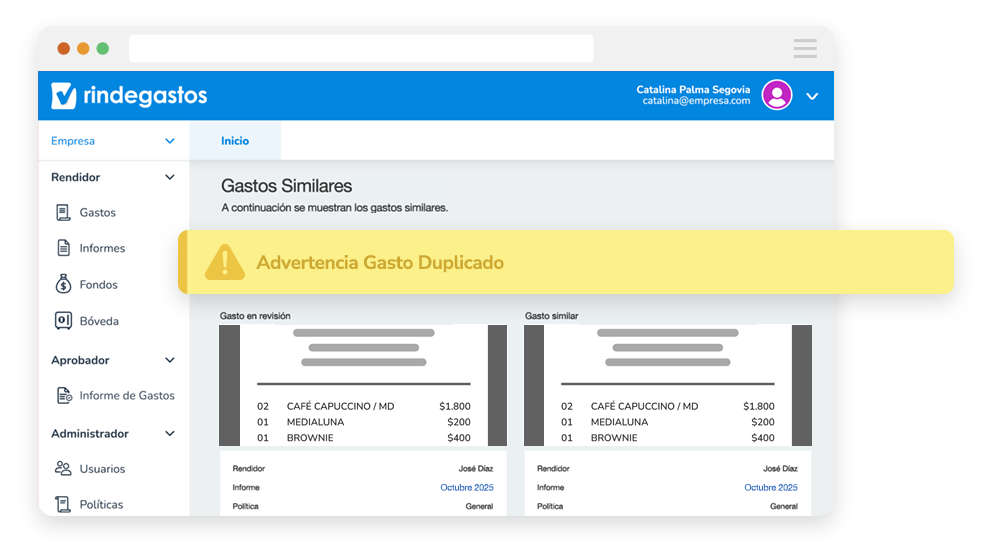The image size is (1000, 549).
Task: Click the Políticas scroll icon
Action: (x=62, y=504)
